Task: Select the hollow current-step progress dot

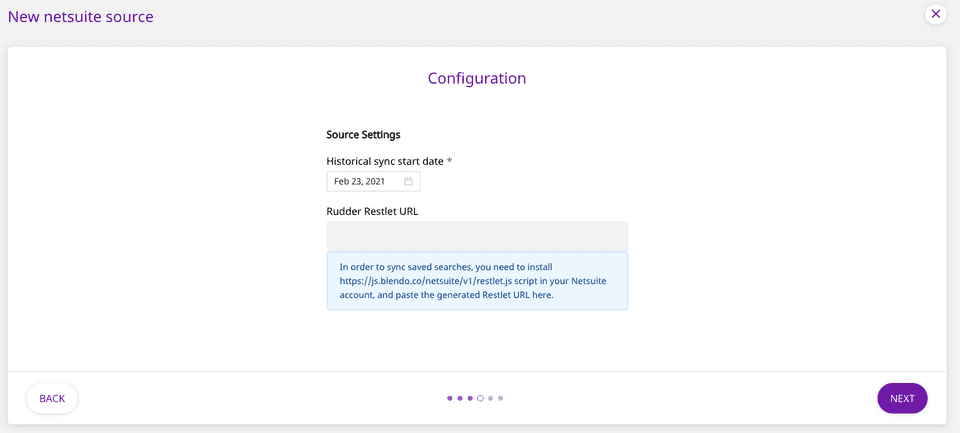Action: [481, 398]
